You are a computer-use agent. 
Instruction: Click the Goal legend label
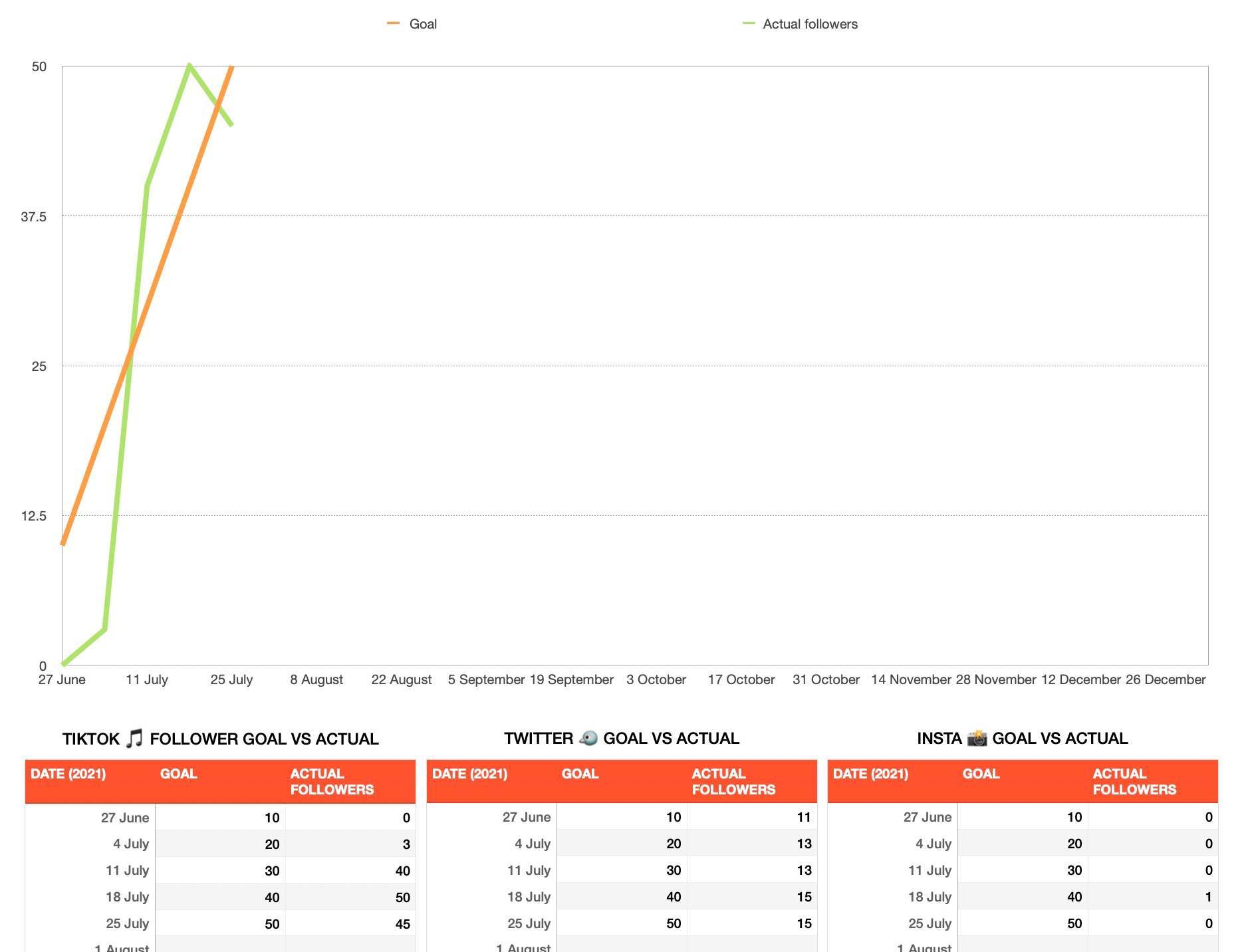pyautogui.click(x=423, y=24)
